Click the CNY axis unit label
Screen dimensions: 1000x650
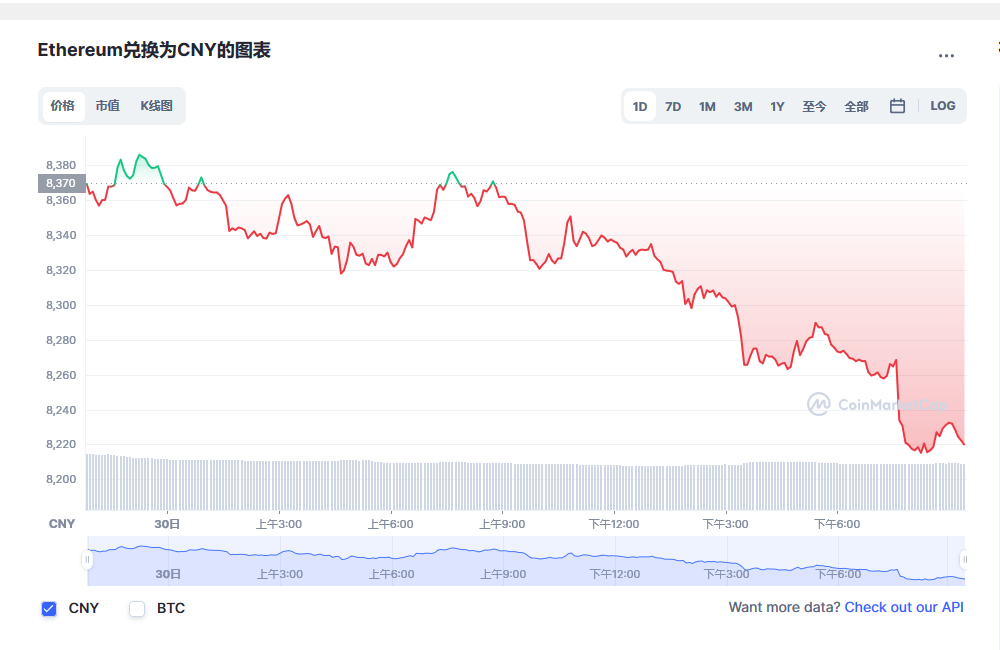pos(62,524)
